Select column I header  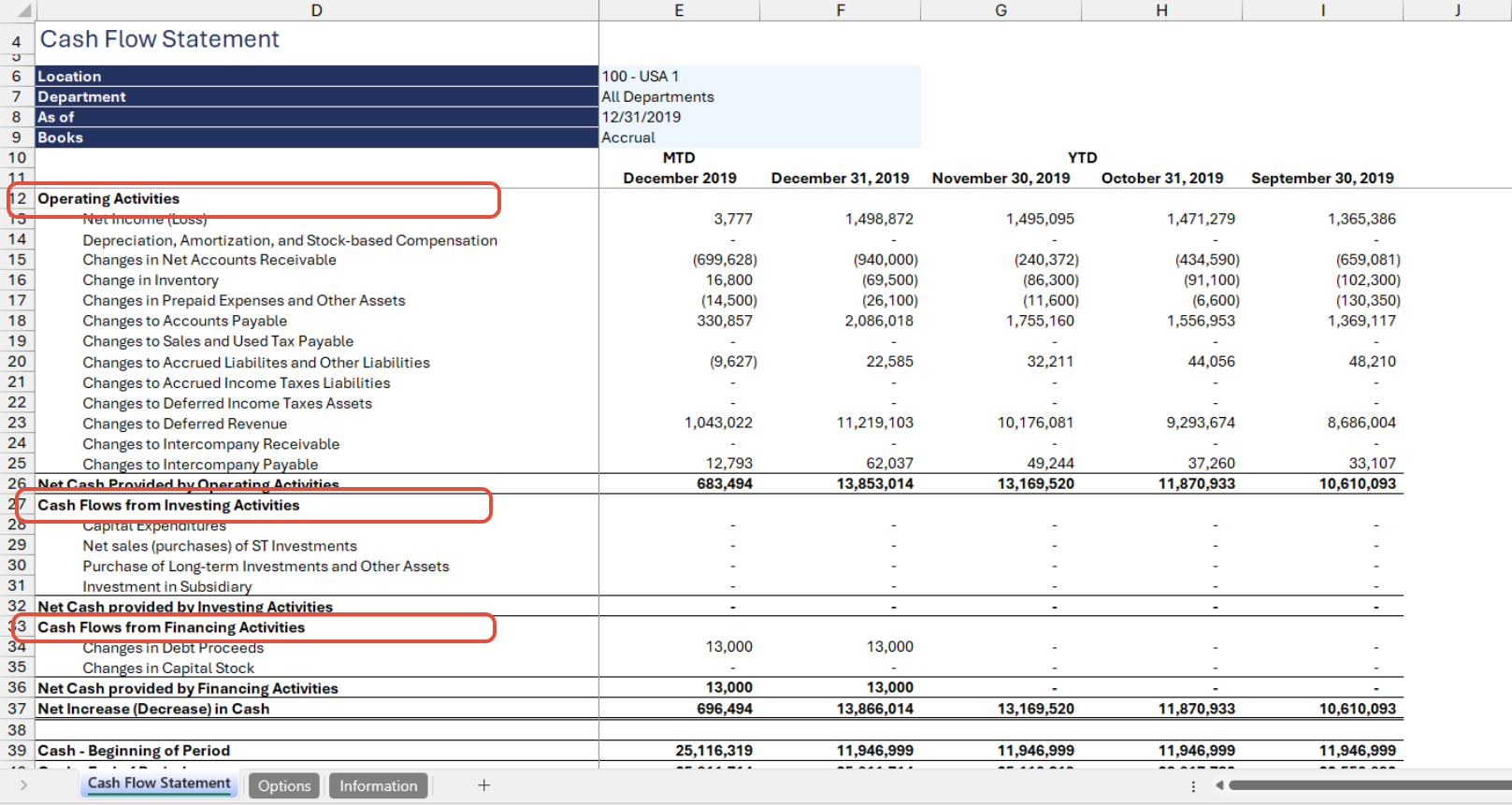1322,10
